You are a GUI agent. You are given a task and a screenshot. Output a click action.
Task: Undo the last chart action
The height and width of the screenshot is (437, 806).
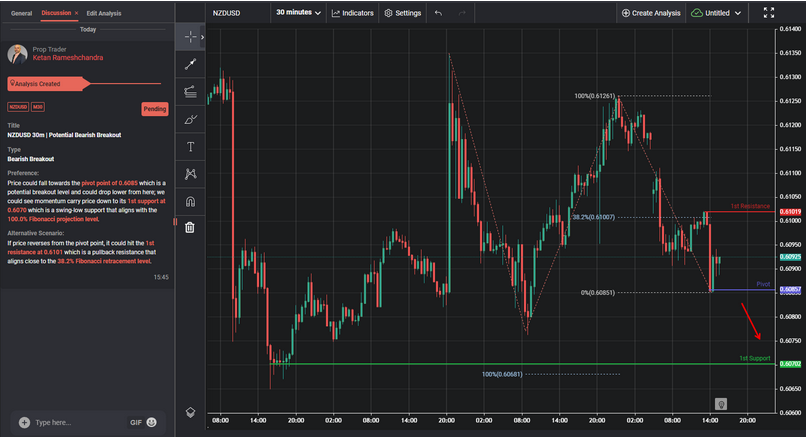click(438, 13)
